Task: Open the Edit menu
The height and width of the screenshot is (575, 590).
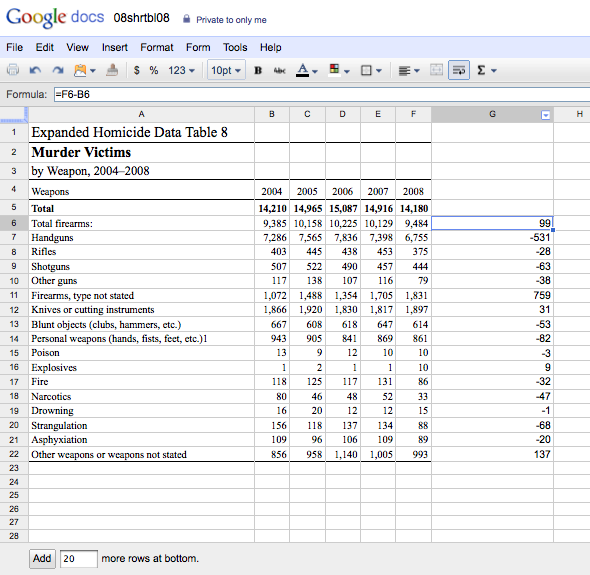Action: [44, 47]
